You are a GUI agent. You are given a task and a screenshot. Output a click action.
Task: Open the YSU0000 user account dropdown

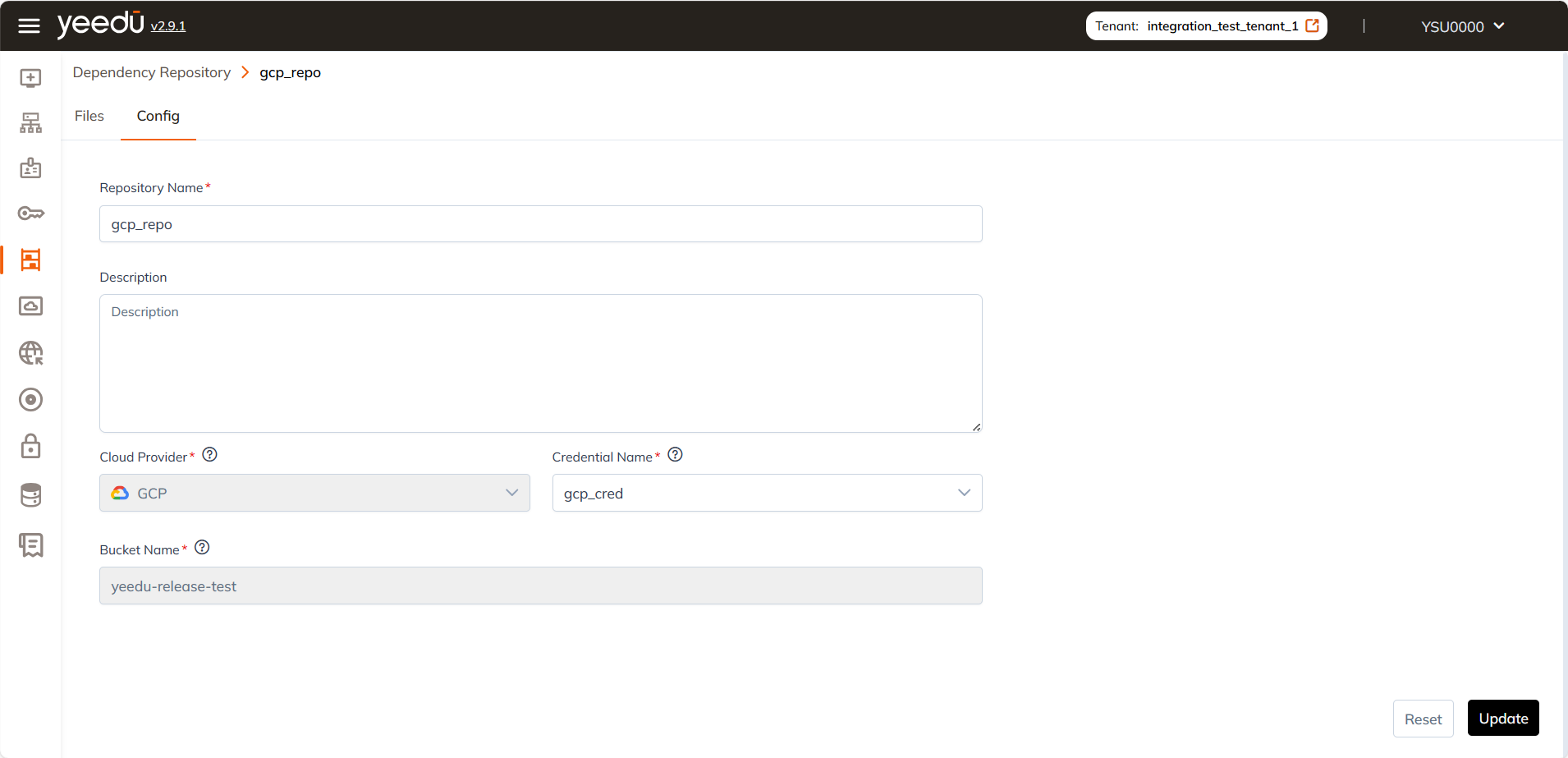(1461, 25)
